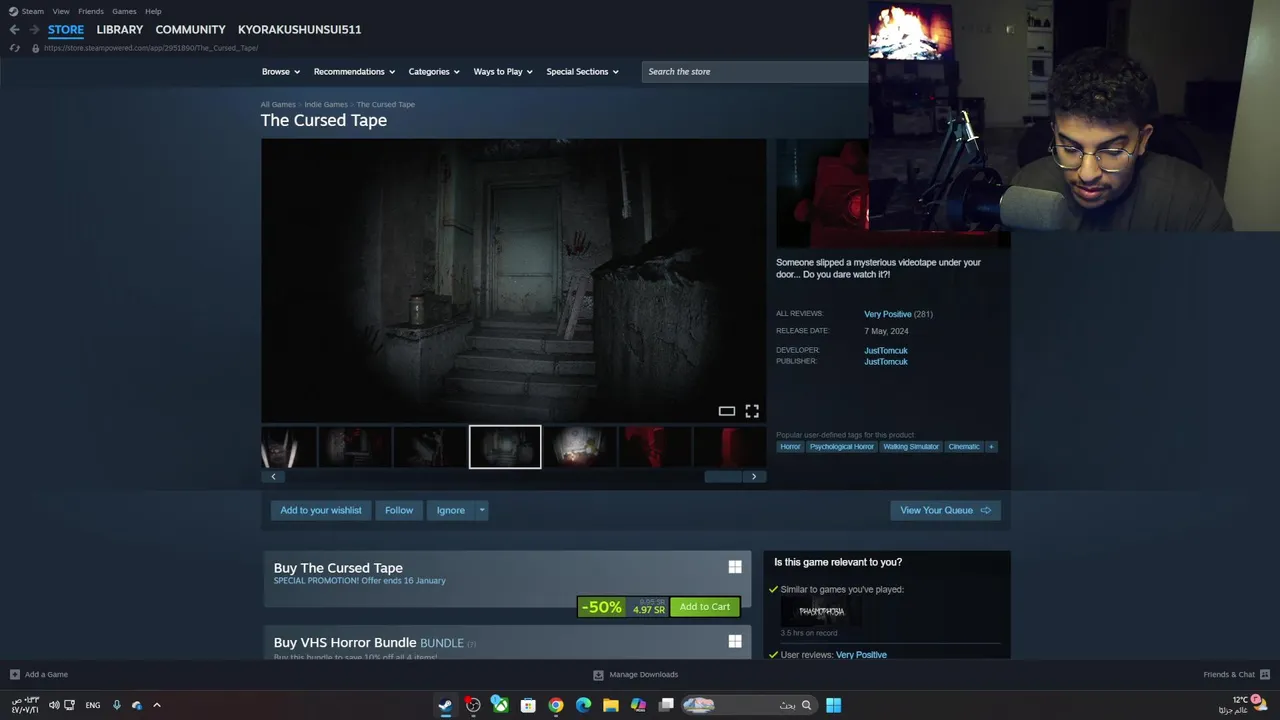Open the Task View icon in the taskbar

tap(666, 705)
